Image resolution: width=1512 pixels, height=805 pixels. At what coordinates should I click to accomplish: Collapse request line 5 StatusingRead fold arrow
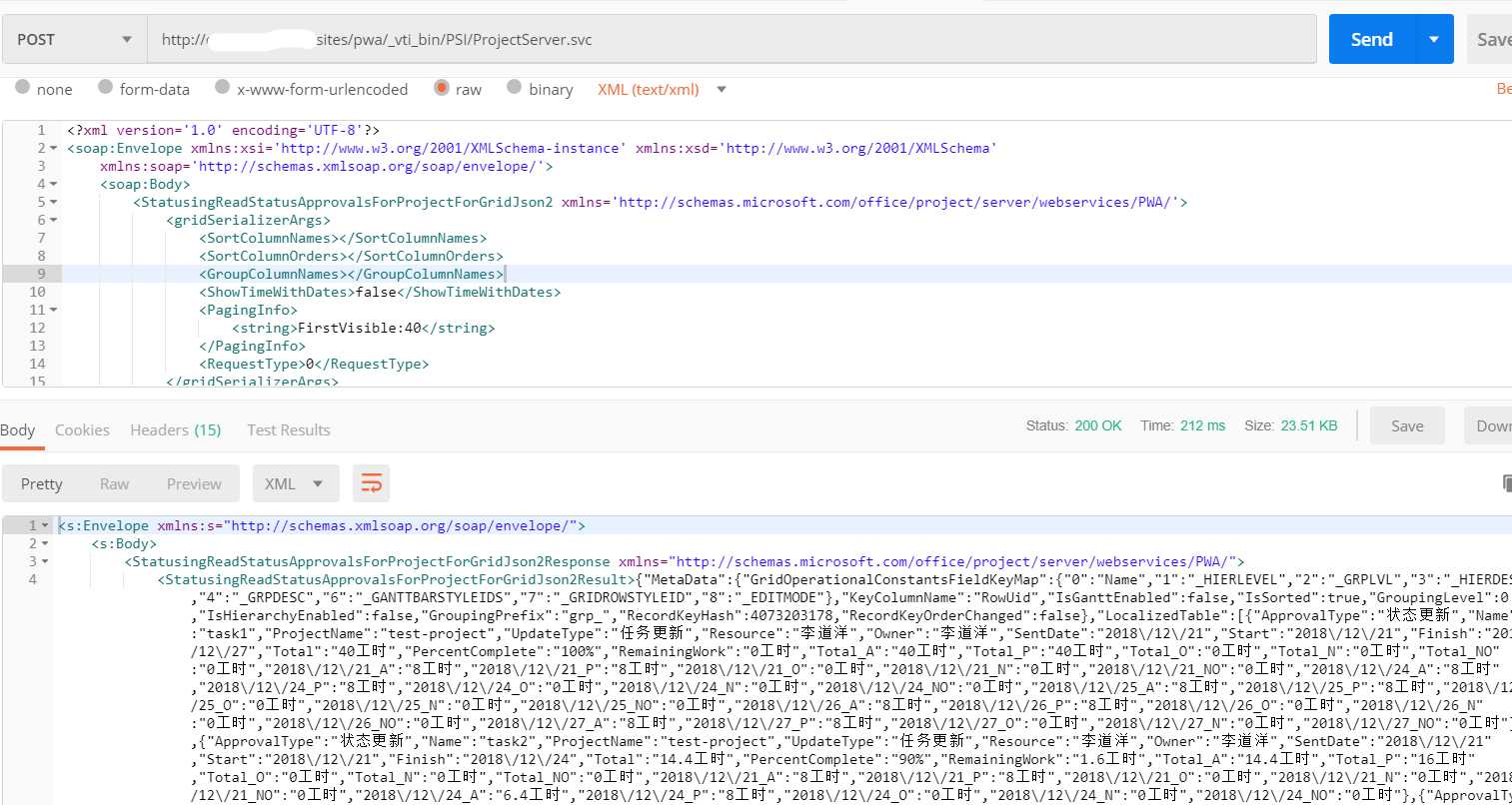(53, 202)
